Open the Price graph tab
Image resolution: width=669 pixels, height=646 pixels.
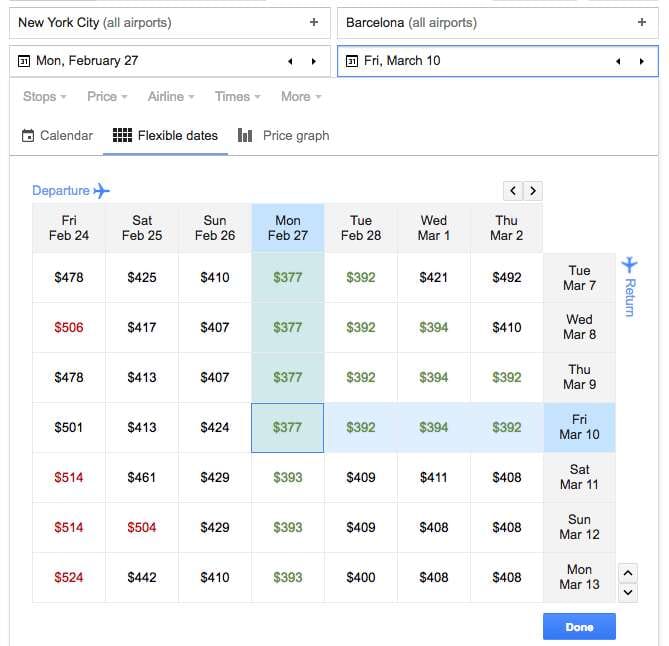click(283, 136)
